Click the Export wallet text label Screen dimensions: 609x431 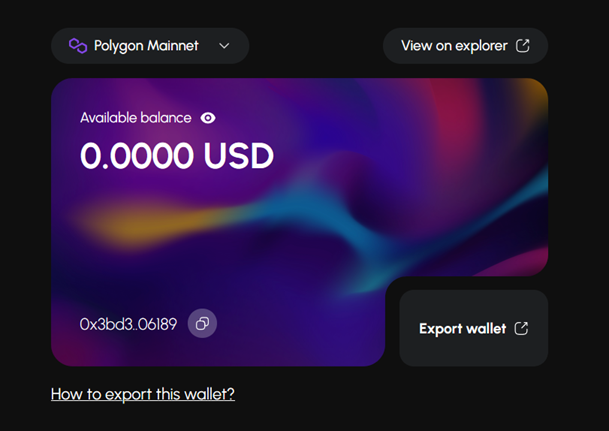coord(463,328)
